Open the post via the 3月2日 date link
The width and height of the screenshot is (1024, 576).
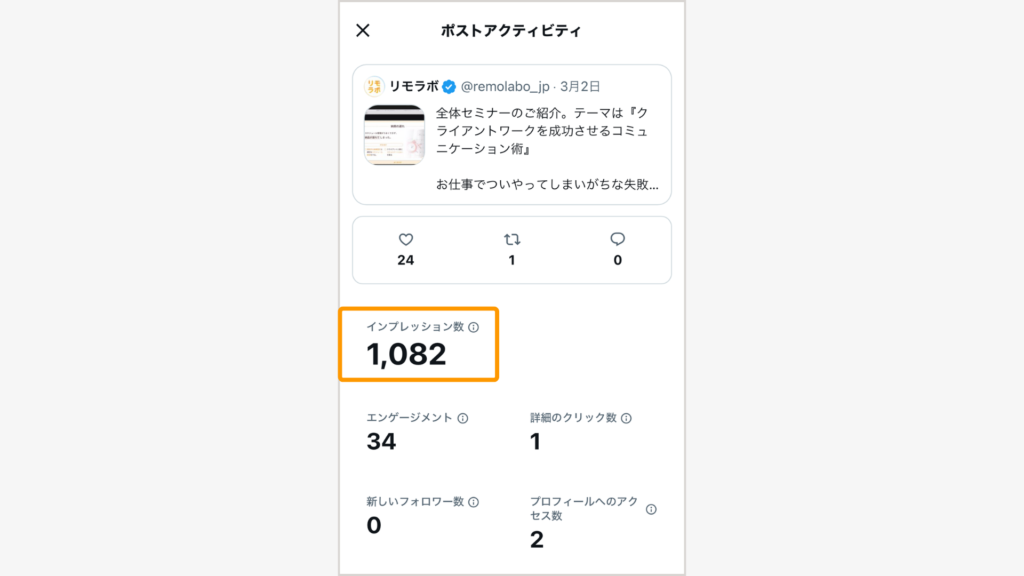pyautogui.click(x=579, y=86)
